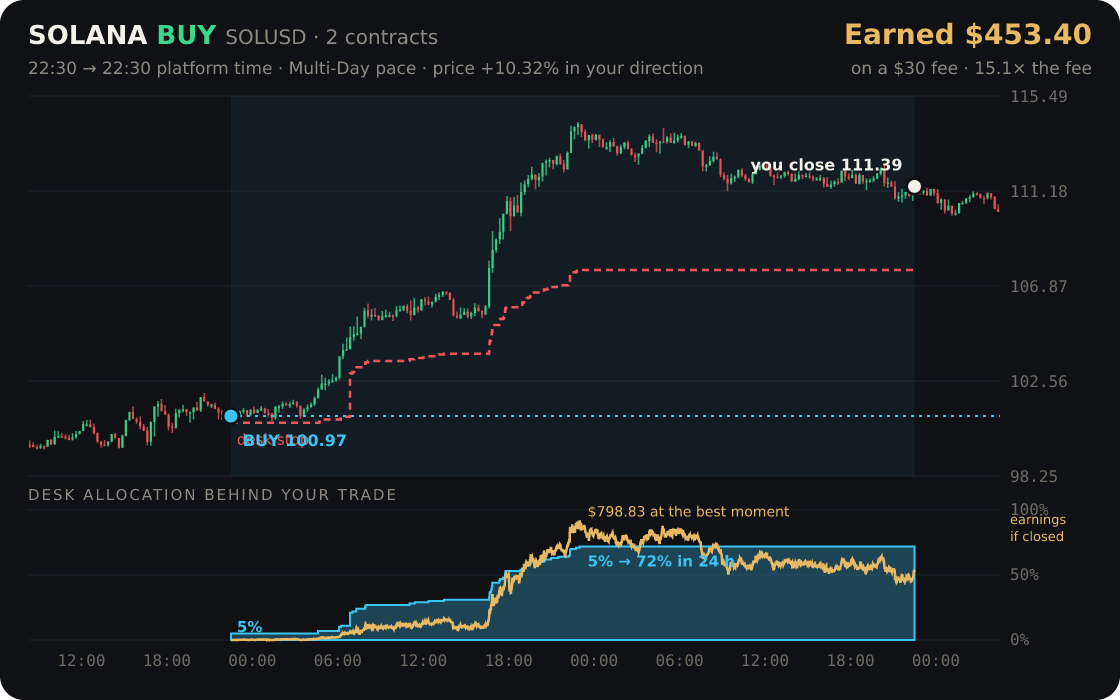Click the 100% allocation axis label
Screen dimensions: 1120x700
[1029, 509]
